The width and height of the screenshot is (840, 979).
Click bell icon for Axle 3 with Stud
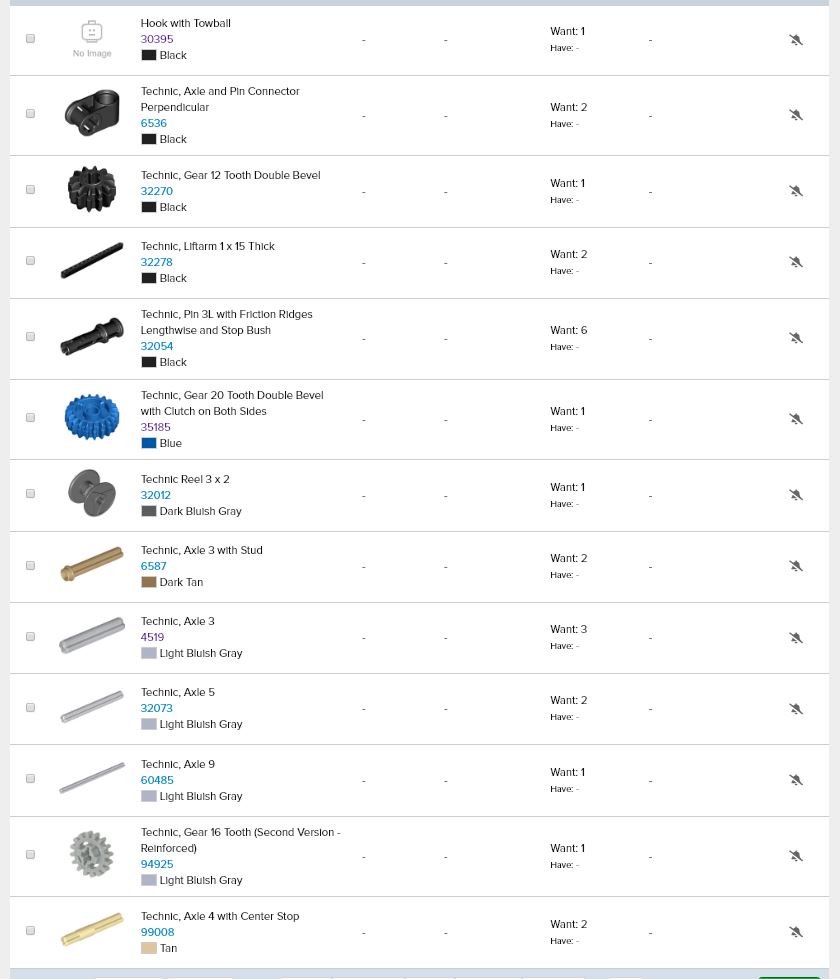pos(796,566)
